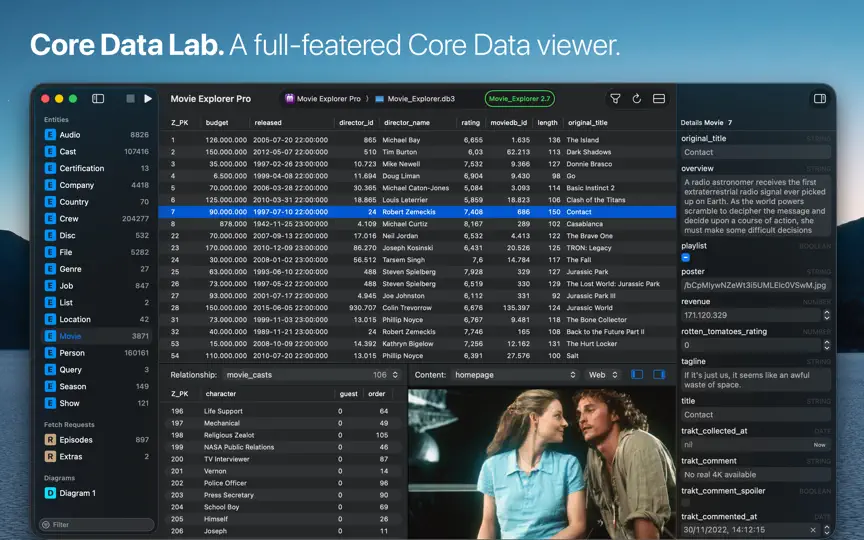Screen dimensions: 864x540
Task: Select the Genre entity
Action: tap(96, 269)
